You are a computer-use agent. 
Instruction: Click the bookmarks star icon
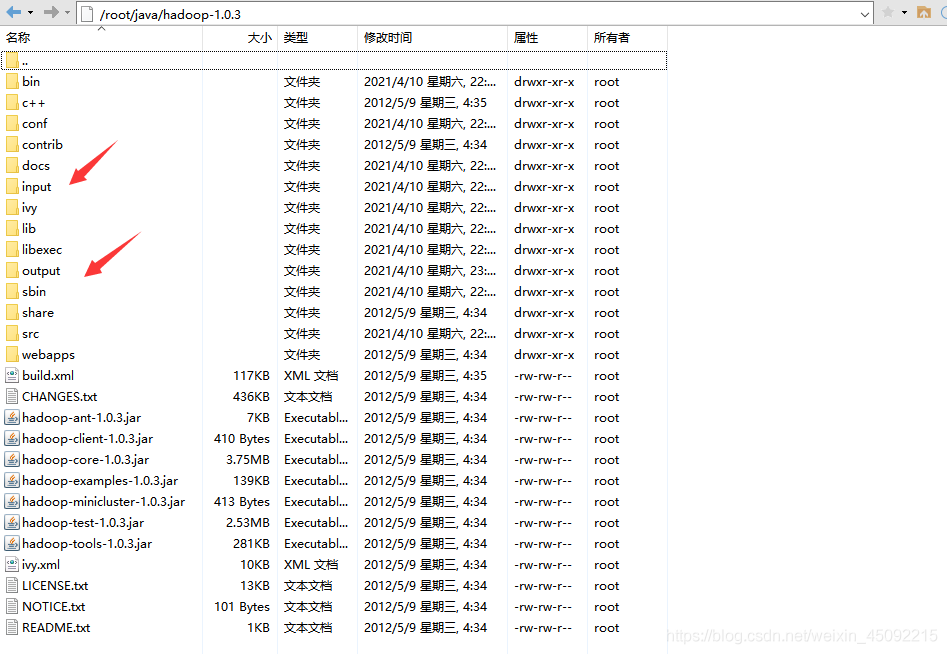(888, 13)
